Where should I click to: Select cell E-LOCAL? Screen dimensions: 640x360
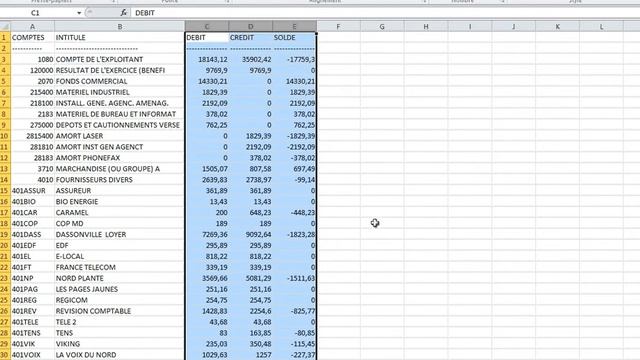pos(120,256)
